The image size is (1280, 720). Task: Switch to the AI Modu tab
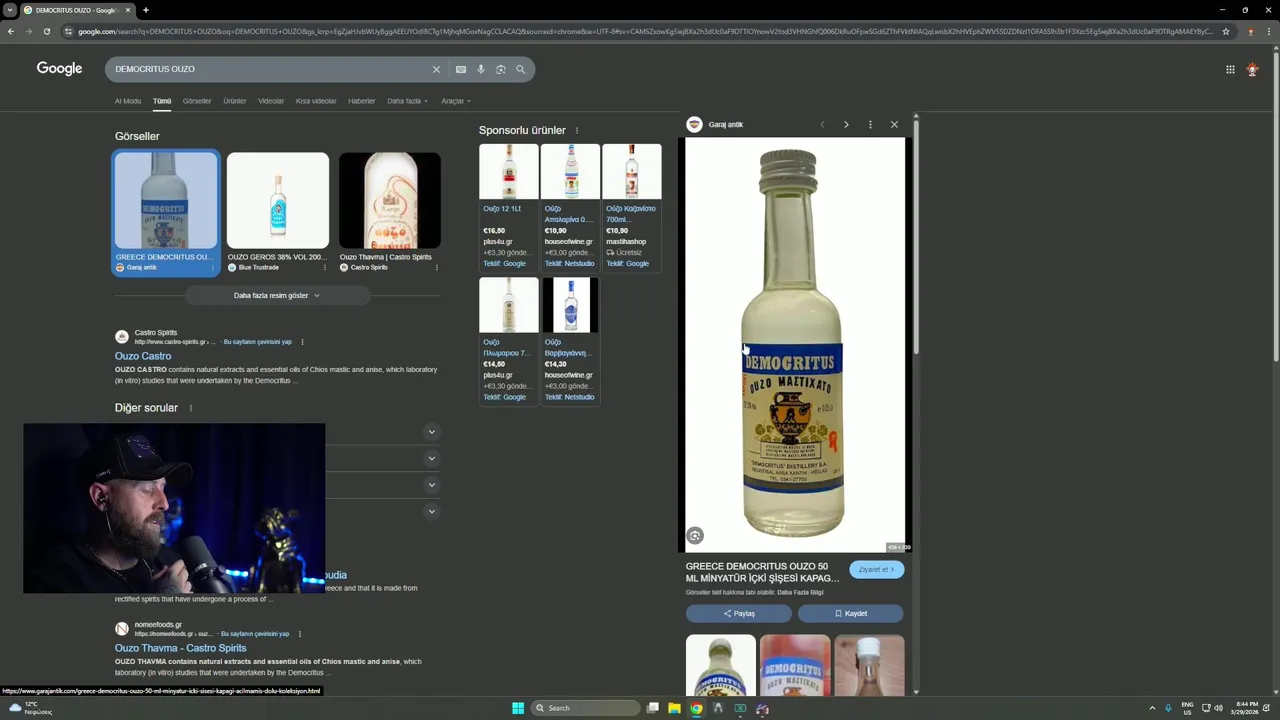(128, 101)
